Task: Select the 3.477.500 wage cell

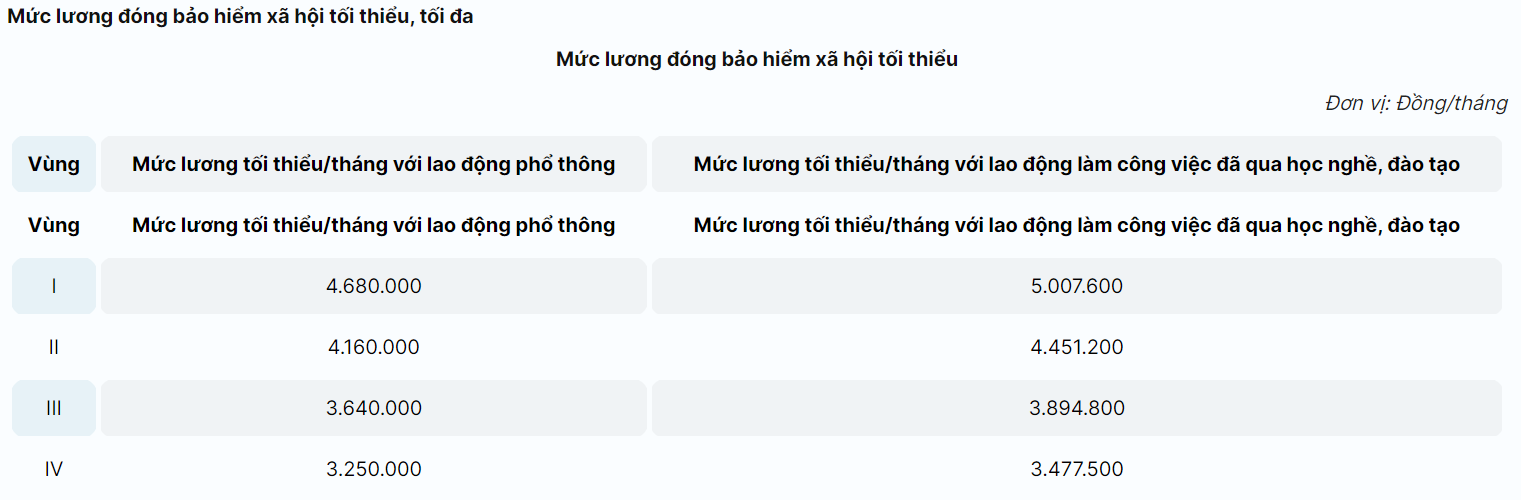Action: (1076, 469)
